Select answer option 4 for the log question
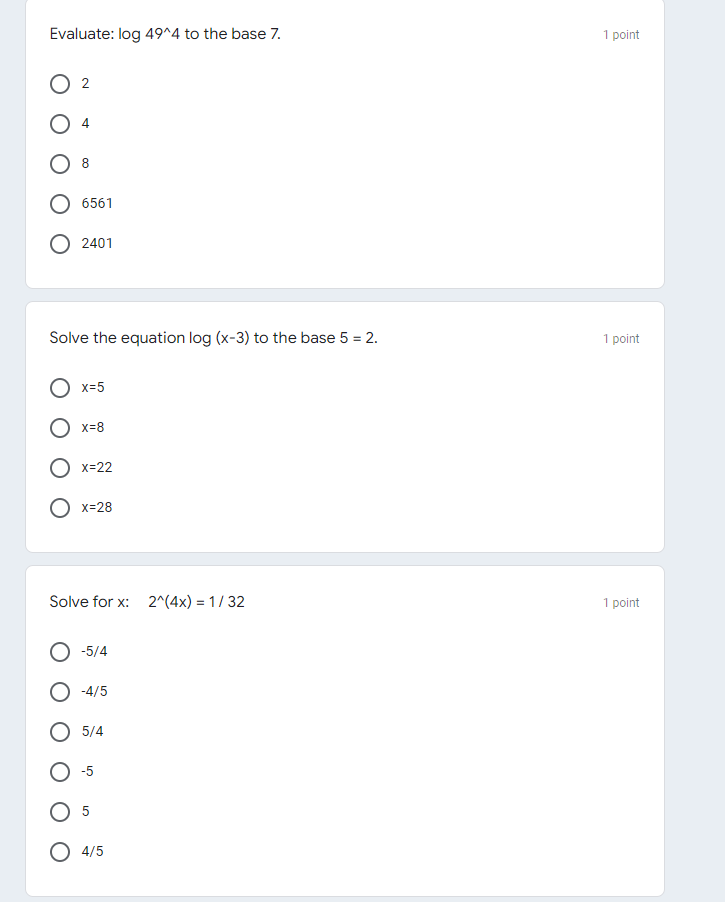725x902 pixels. coord(61,124)
